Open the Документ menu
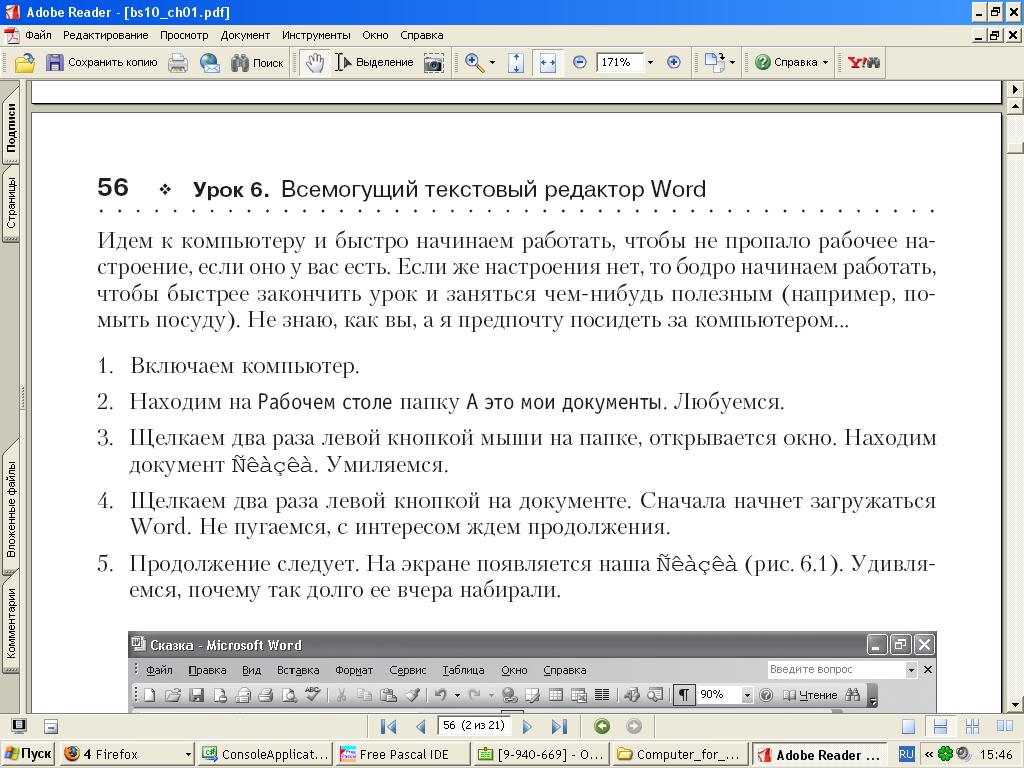 tap(245, 35)
